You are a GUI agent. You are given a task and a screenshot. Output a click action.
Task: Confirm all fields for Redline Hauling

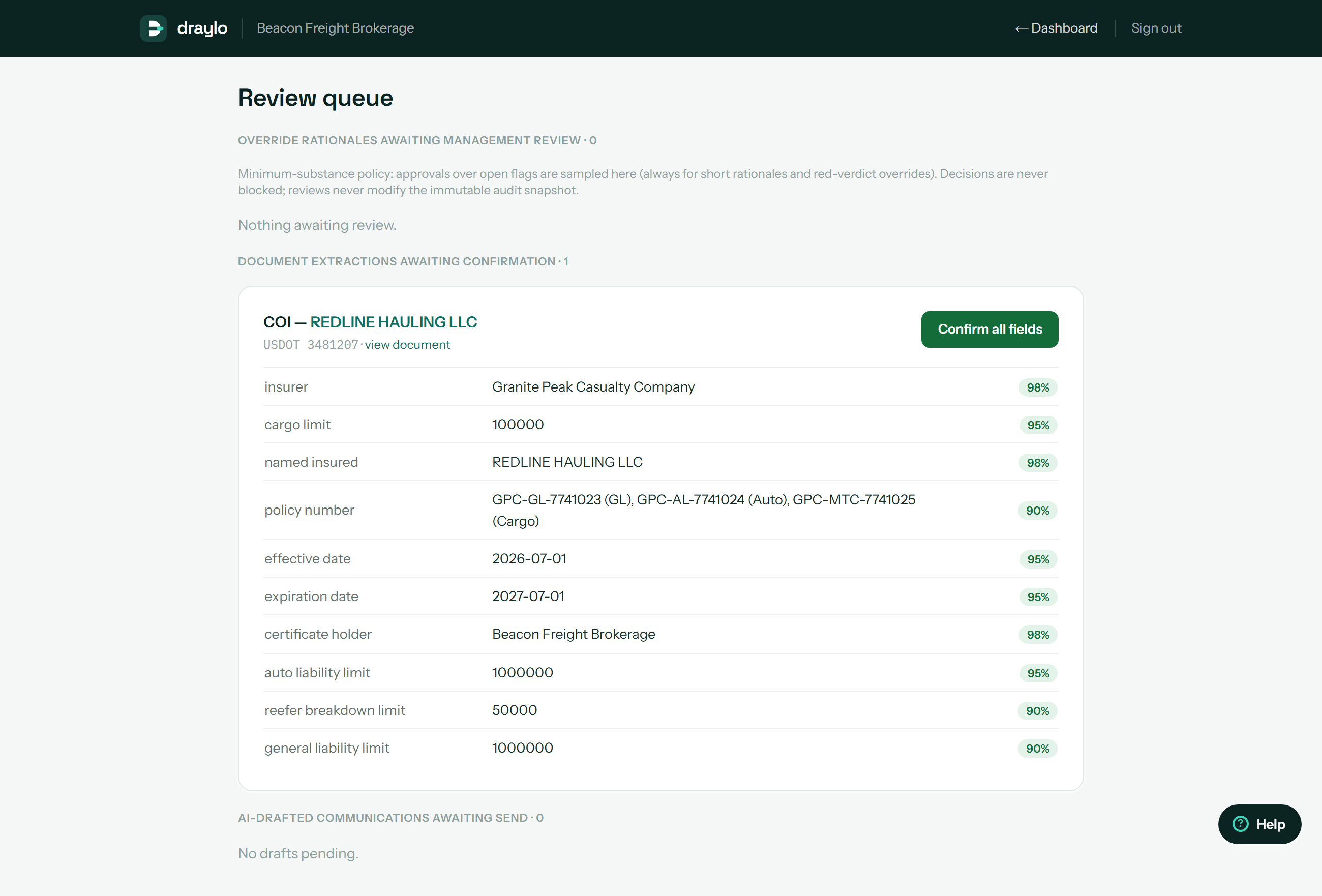(989, 329)
